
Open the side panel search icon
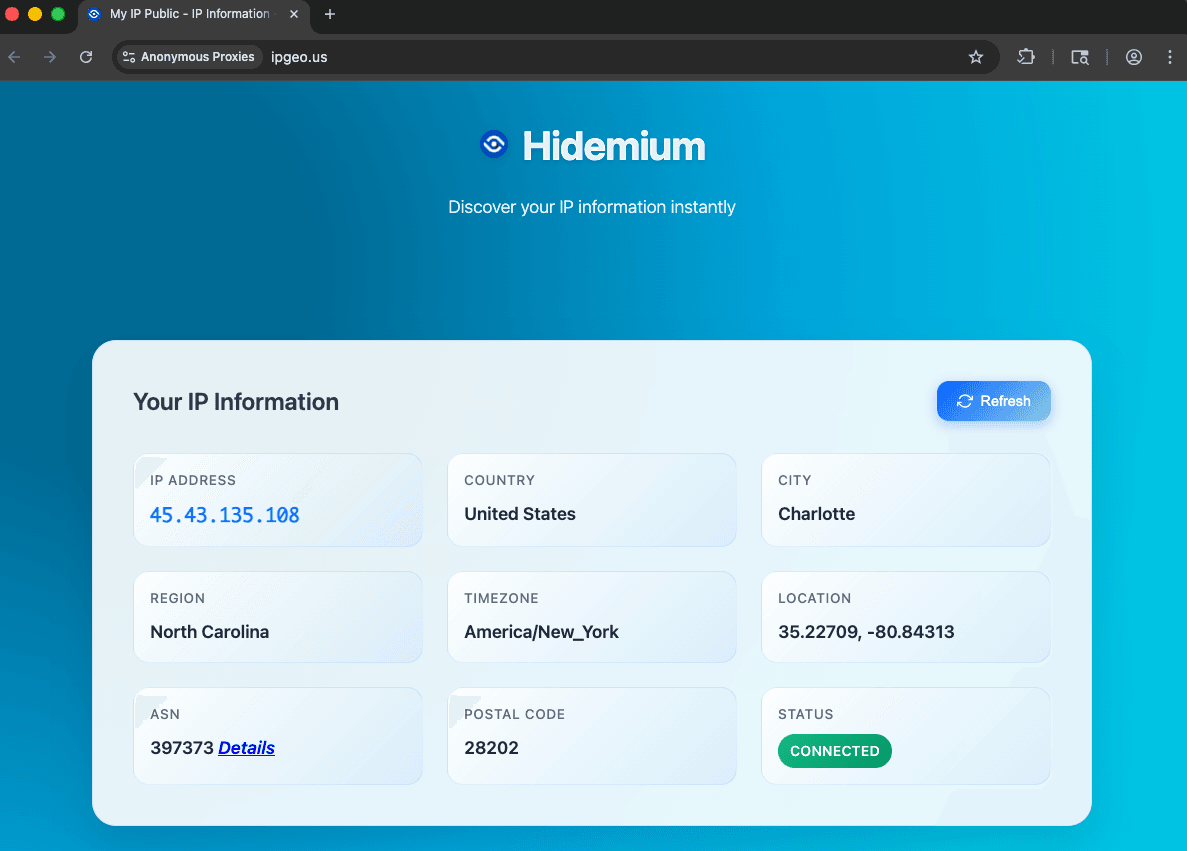coord(1080,57)
